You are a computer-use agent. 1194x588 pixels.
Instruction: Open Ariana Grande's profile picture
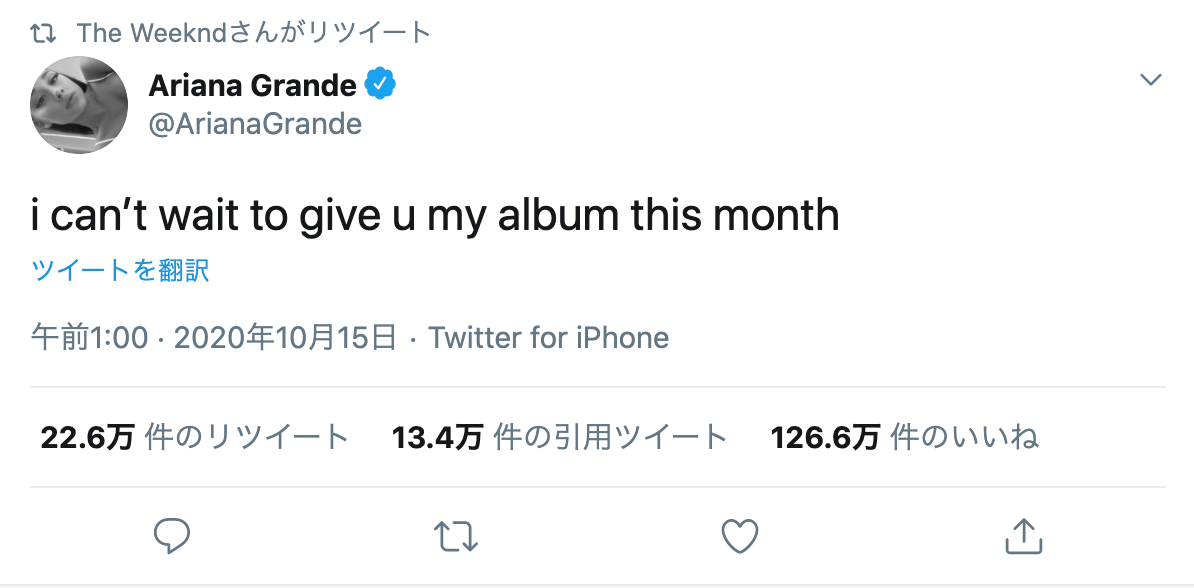(x=79, y=105)
